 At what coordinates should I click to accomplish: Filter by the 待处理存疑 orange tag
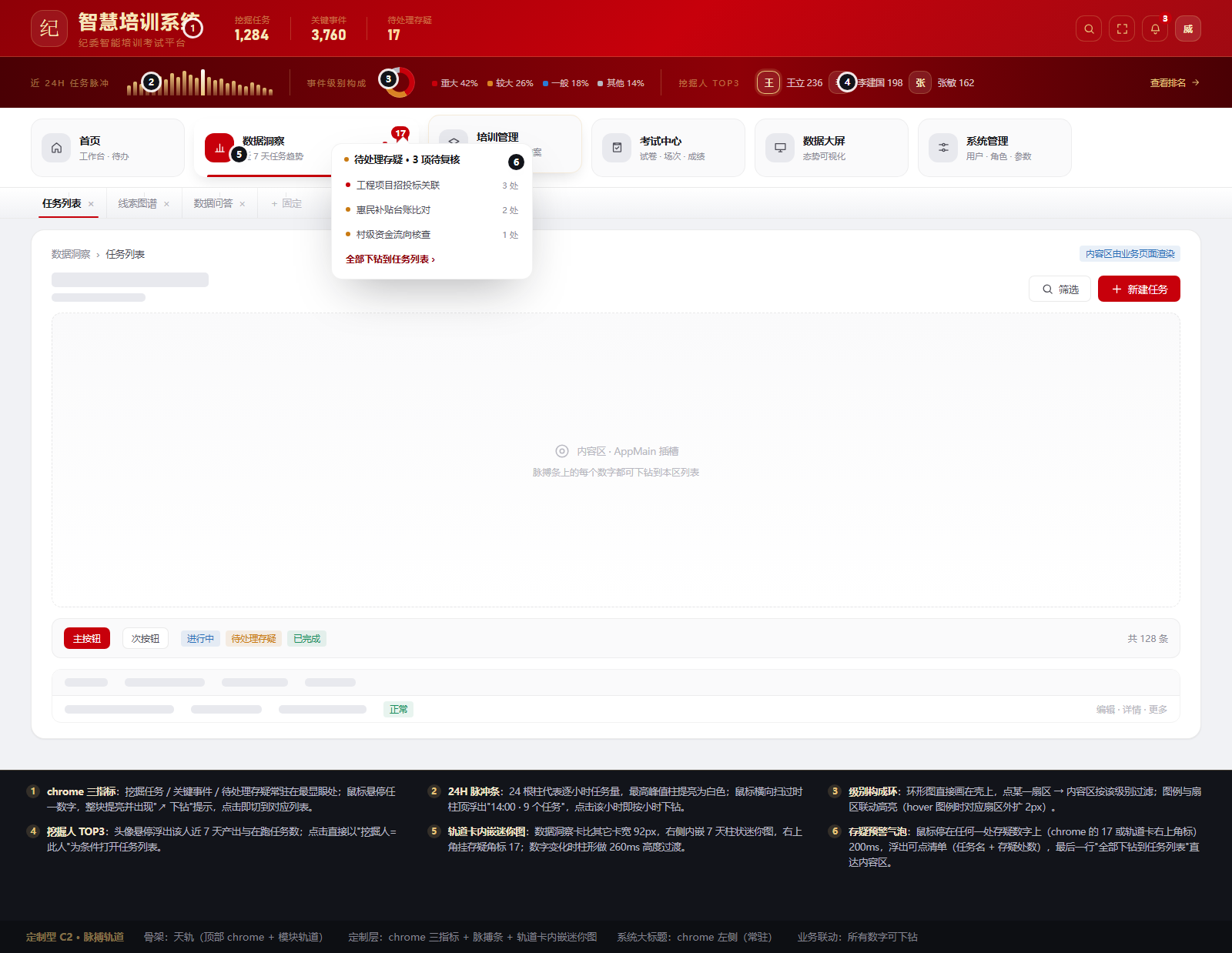coord(253,638)
